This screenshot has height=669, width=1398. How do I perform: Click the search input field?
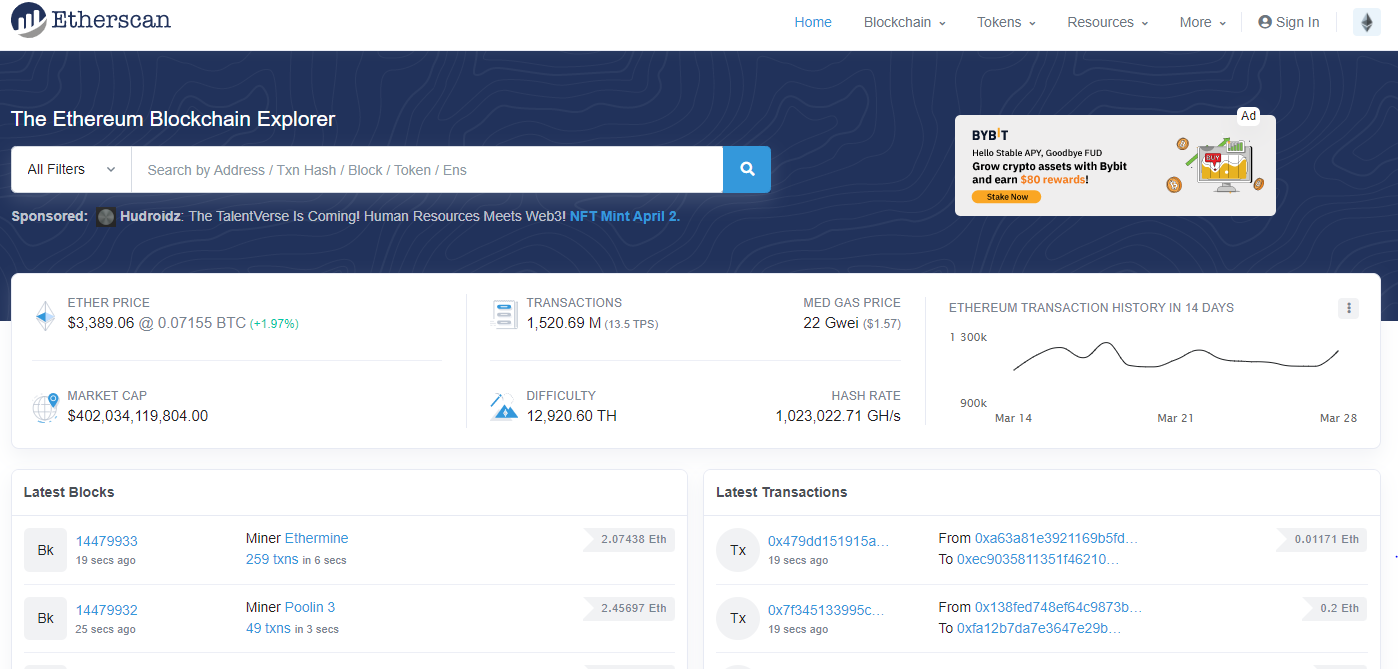coord(427,170)
